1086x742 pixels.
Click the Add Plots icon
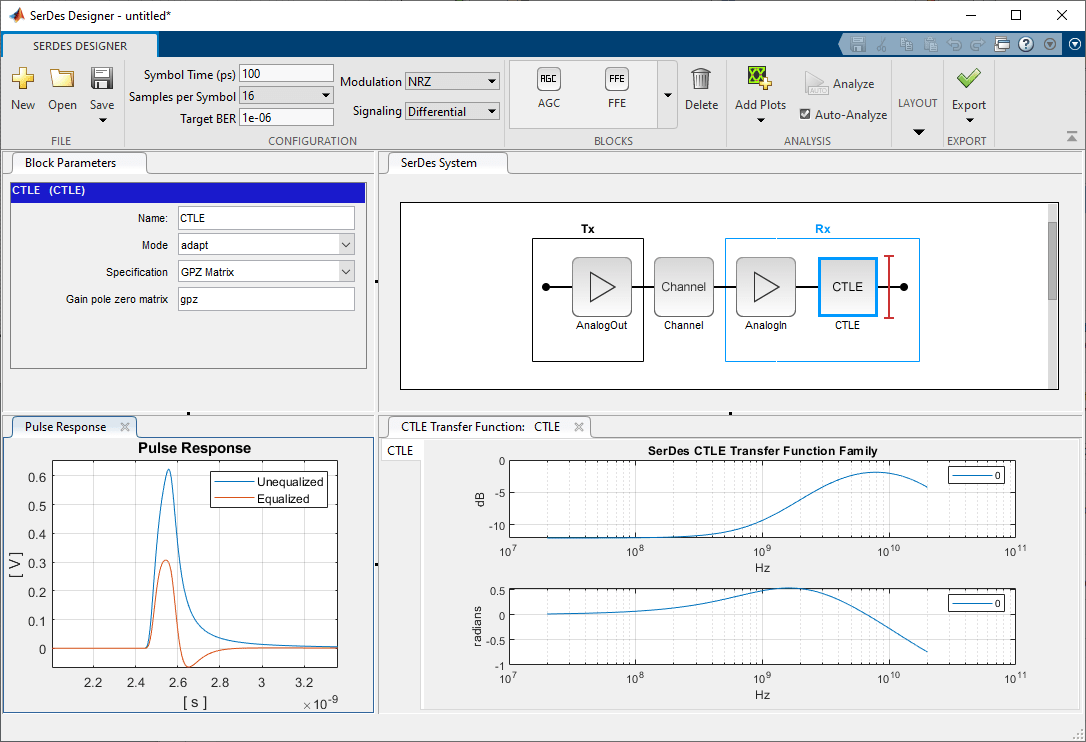[760, 78]
